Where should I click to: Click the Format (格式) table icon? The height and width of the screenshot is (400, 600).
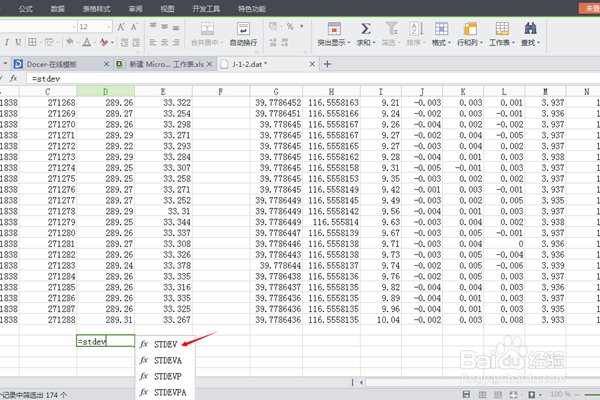(x=441, y=29)
